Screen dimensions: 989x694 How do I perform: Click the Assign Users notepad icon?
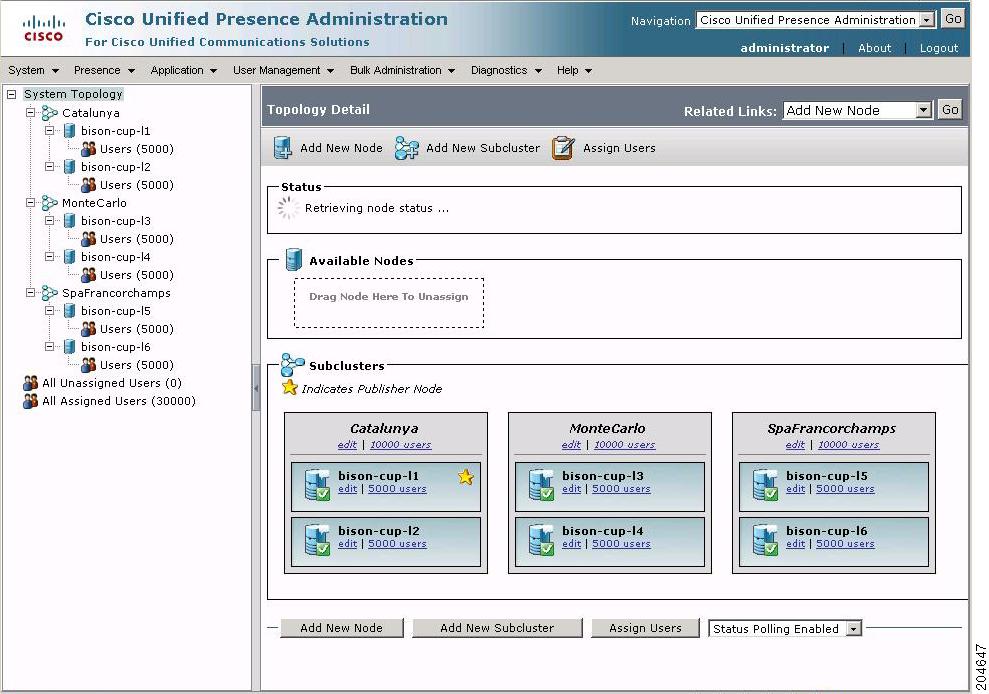(x=563, y=148)
